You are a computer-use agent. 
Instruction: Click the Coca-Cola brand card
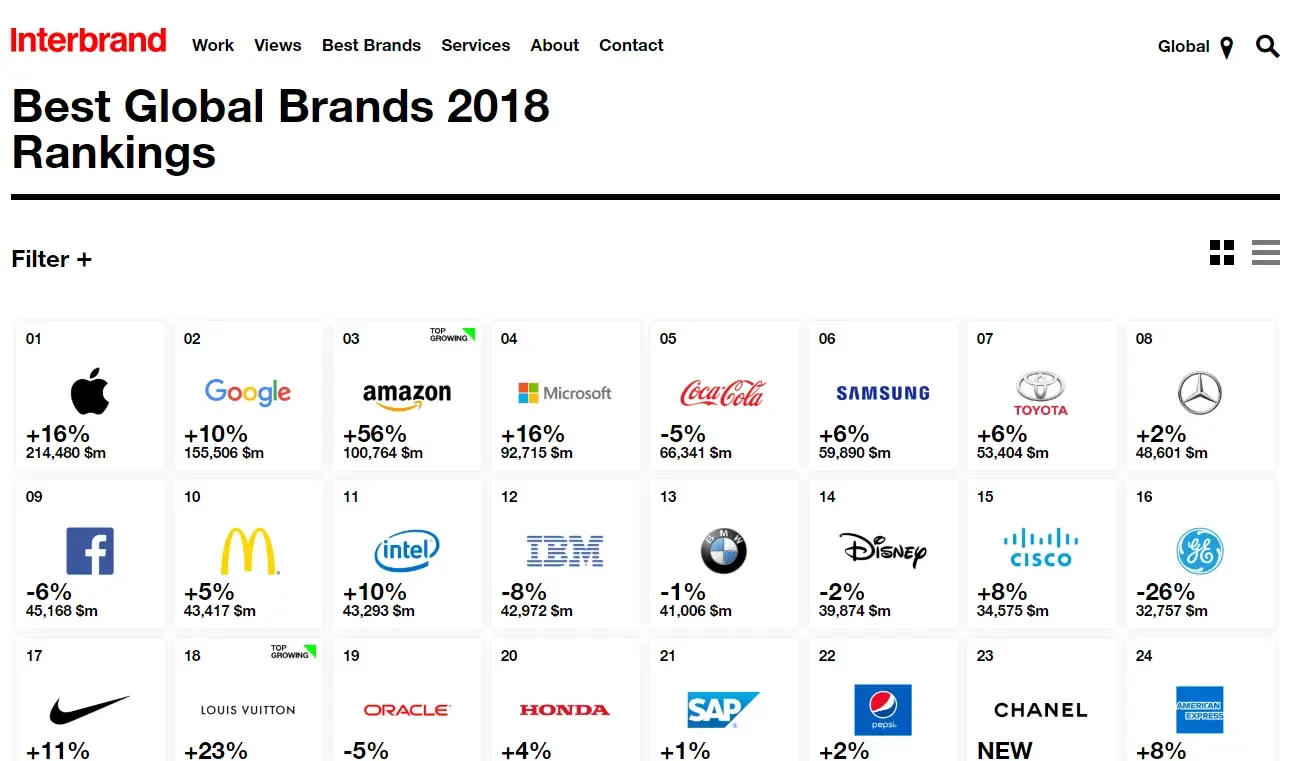[x=724, y=395]
